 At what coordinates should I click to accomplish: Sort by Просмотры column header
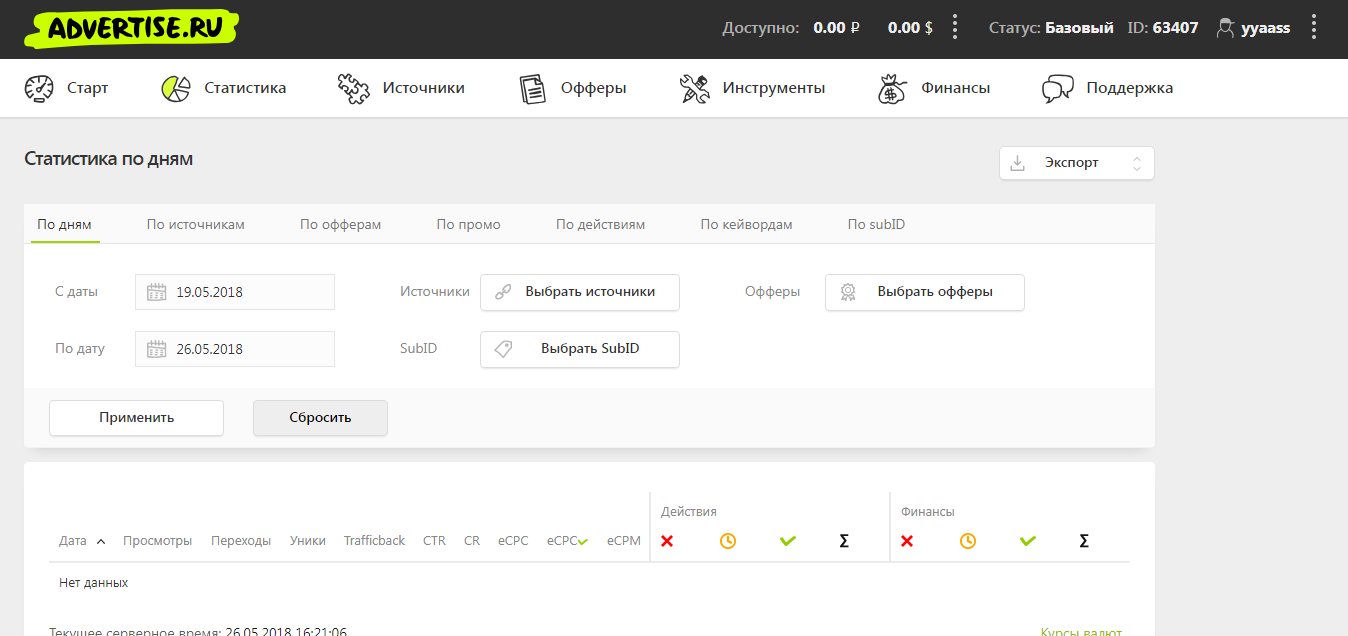click(x=157, y=541)
